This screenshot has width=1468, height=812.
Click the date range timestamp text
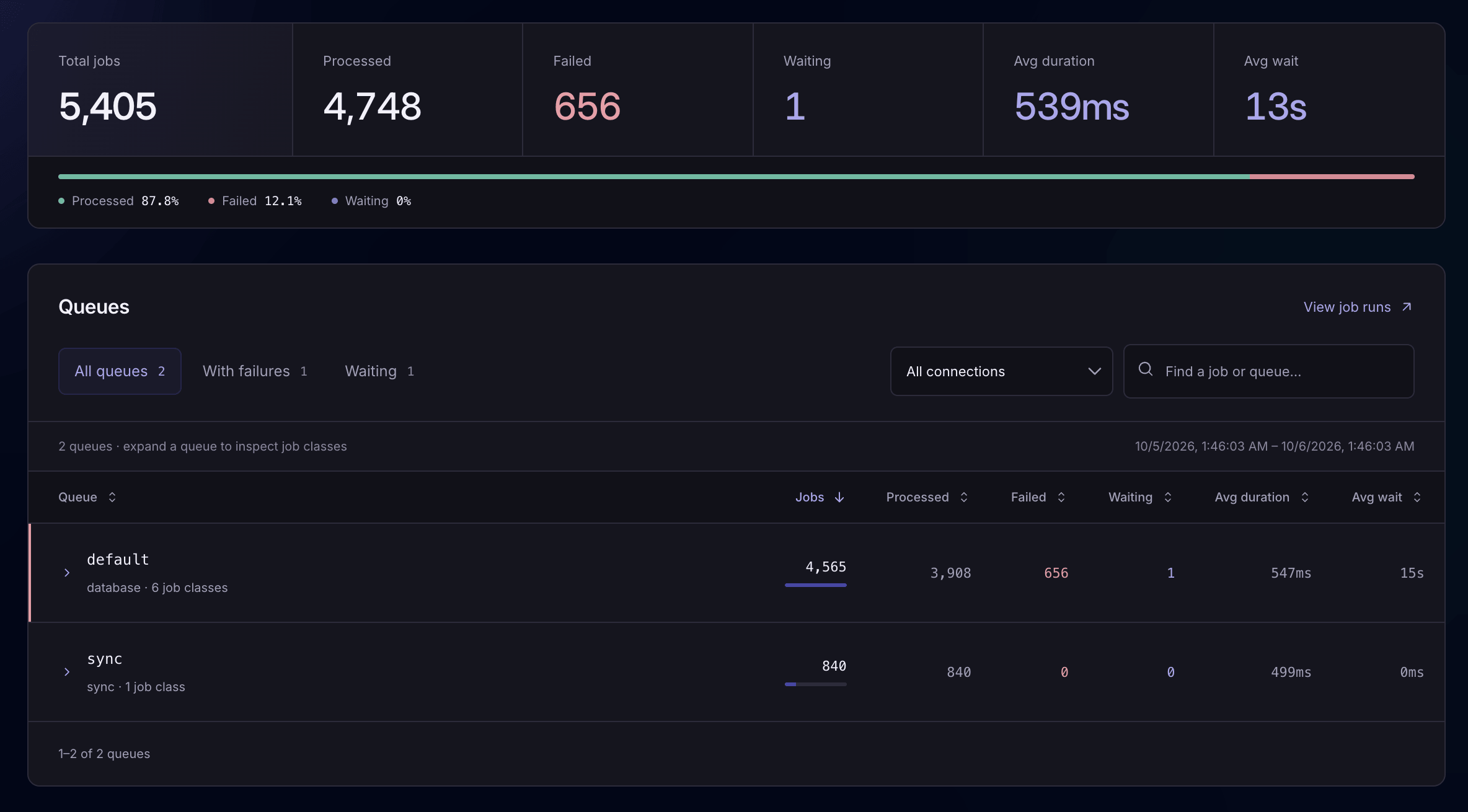click(1275, 446)
